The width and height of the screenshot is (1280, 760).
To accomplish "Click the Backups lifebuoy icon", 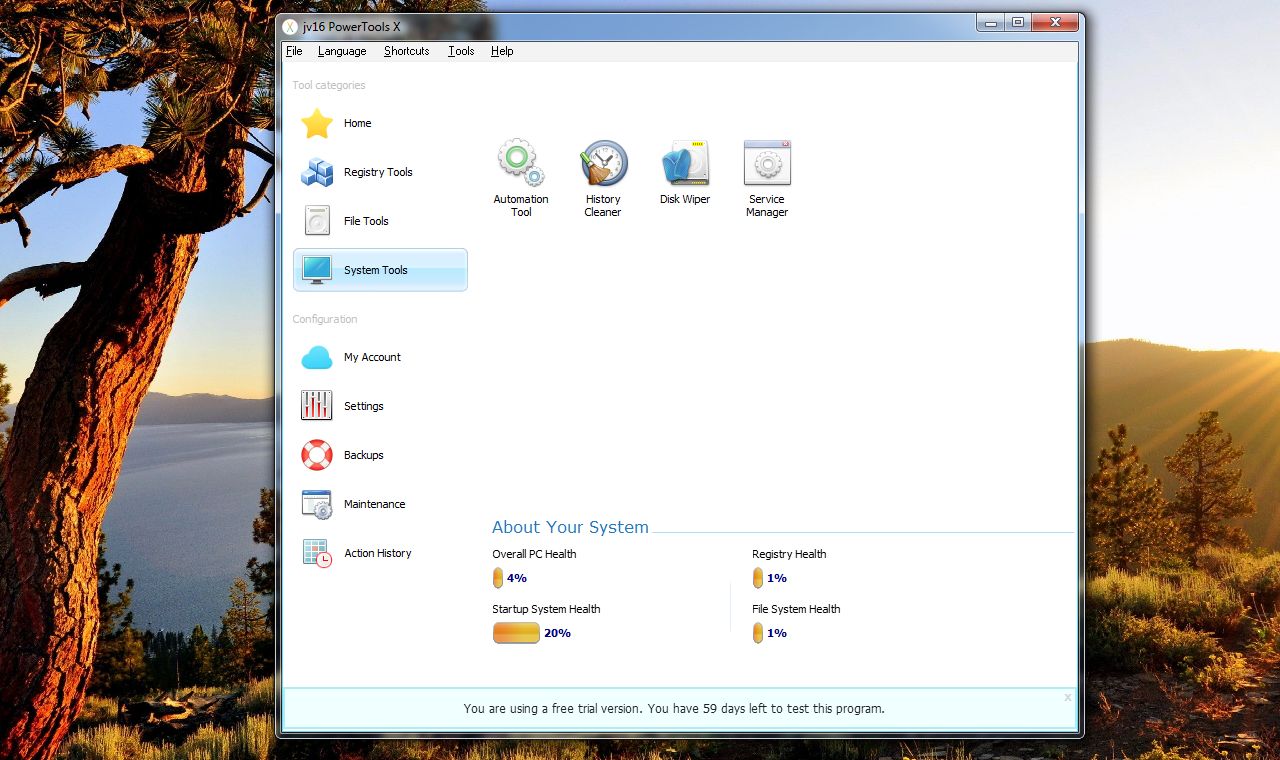I will click(317, 455).
